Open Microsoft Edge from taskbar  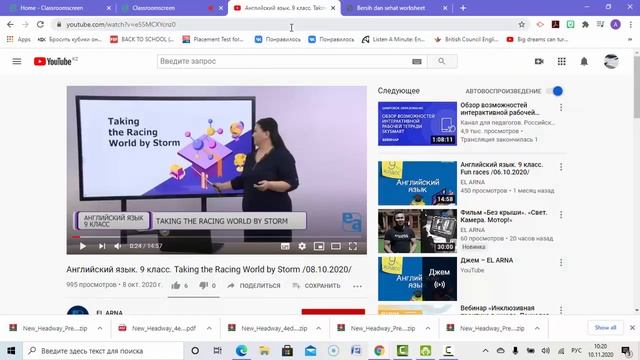tap(241, 351)
